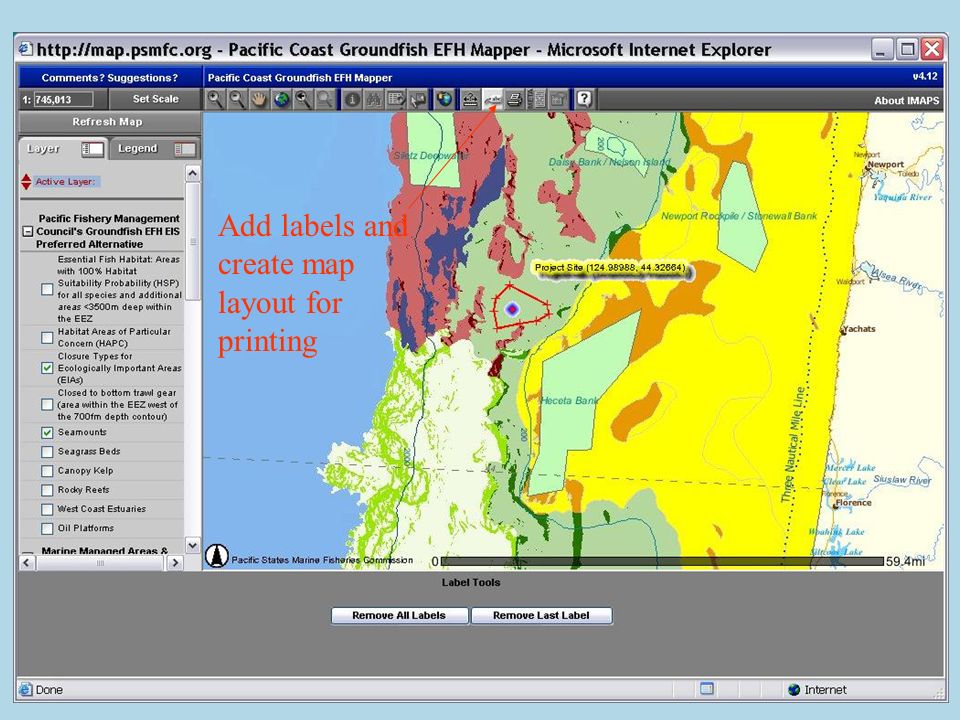Click the Three Nautical Mile Line label
The width and height of the screenshot is (960, 720).
794,445
